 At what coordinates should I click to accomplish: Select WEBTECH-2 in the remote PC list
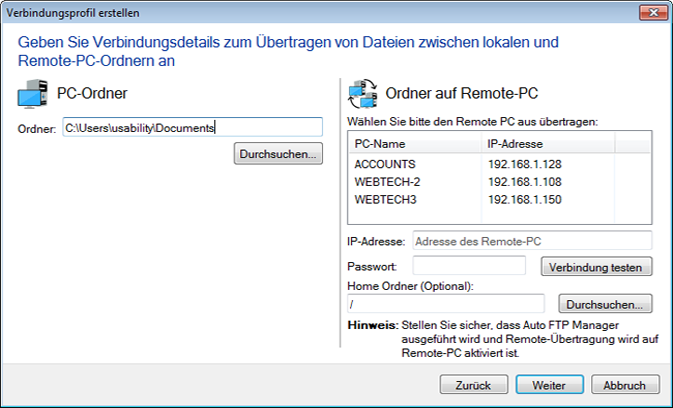tap(388, 182)
